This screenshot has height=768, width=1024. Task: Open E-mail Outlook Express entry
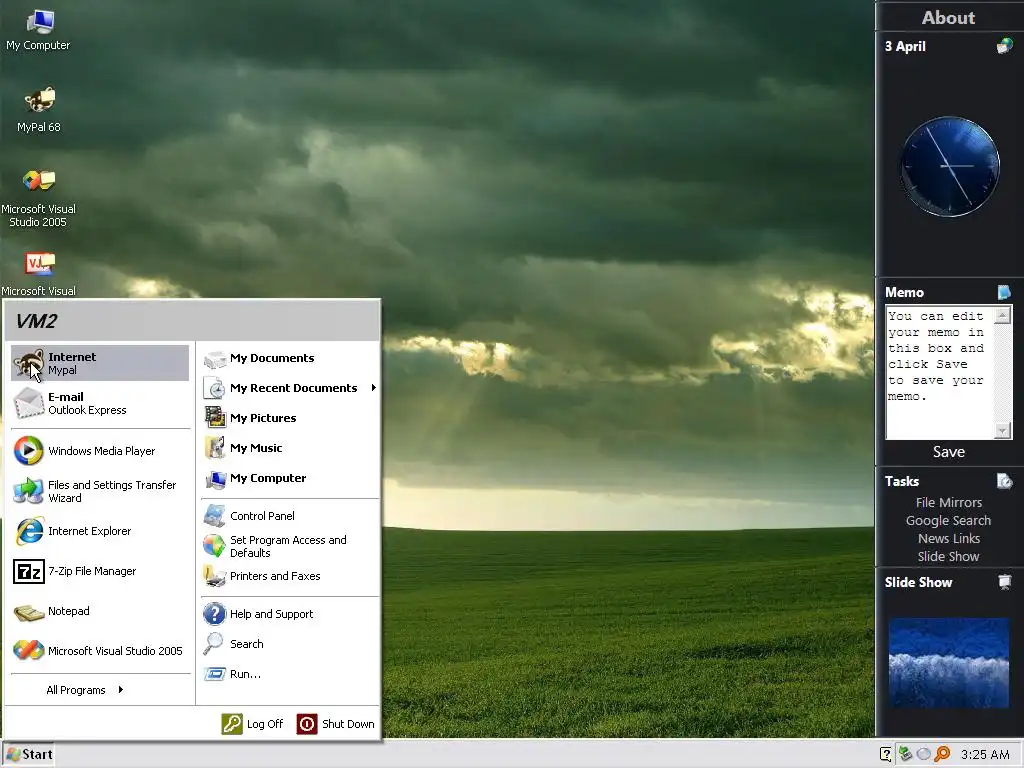[100, 403]
